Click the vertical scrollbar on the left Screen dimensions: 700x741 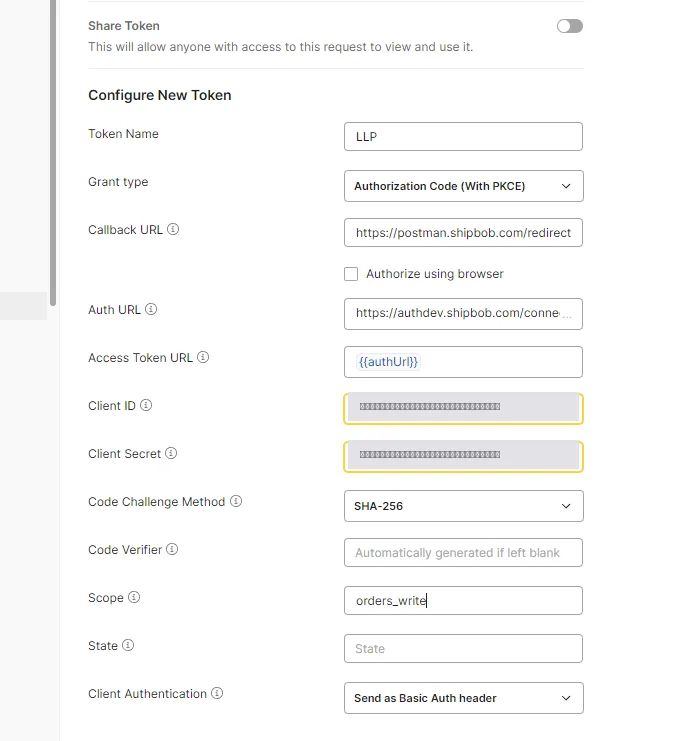pyautogui.click(x=53, y=152)
